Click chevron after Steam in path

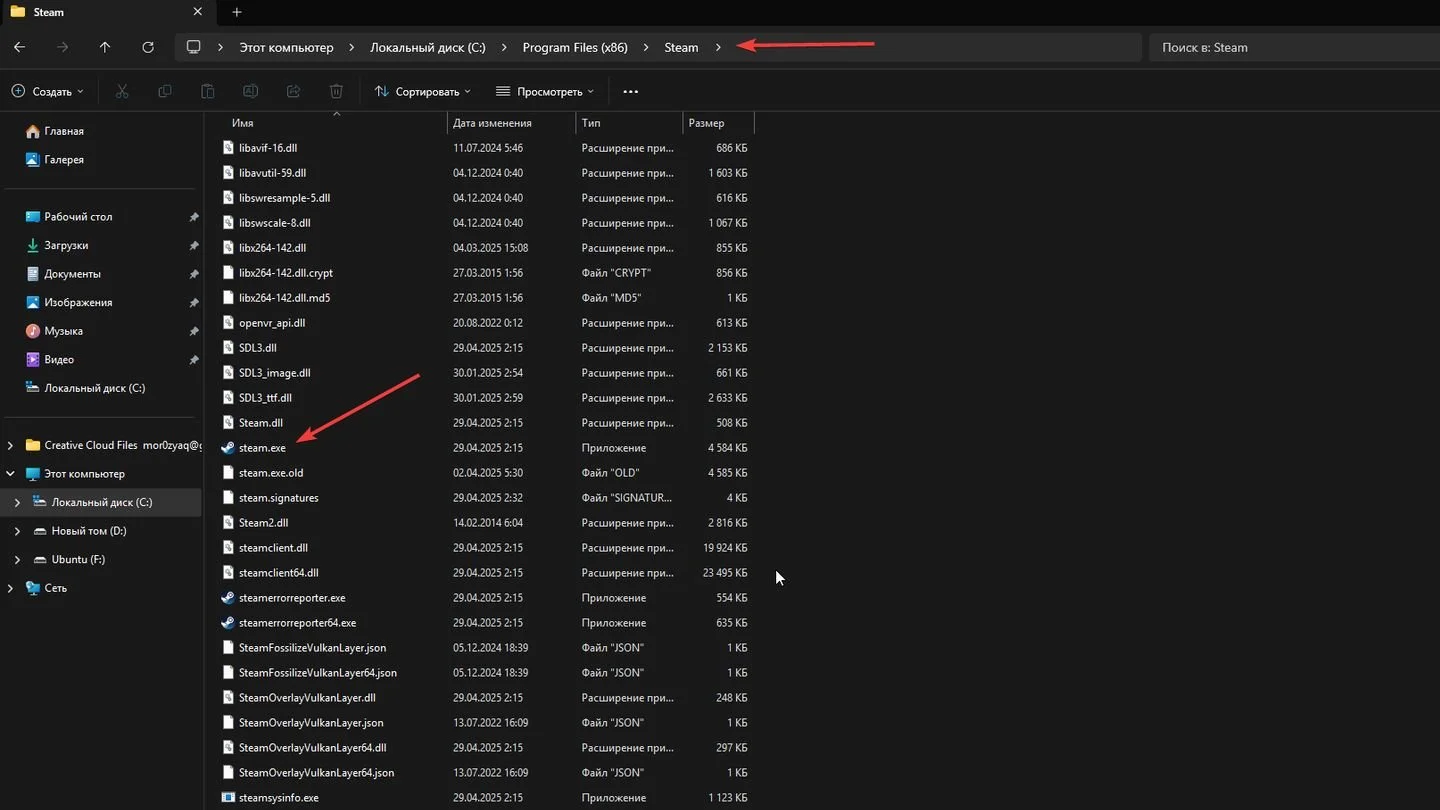[718, 47]
